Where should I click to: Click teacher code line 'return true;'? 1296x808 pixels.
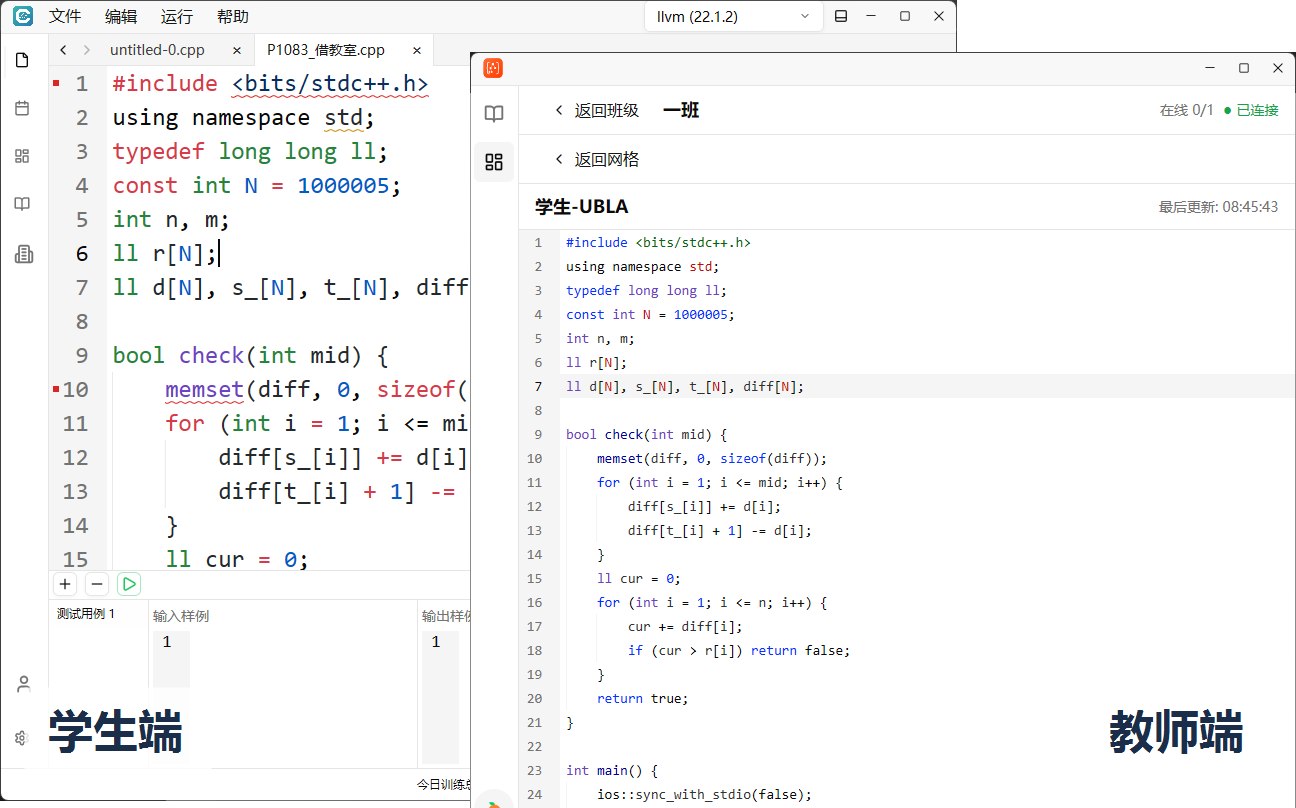point(643,698)
